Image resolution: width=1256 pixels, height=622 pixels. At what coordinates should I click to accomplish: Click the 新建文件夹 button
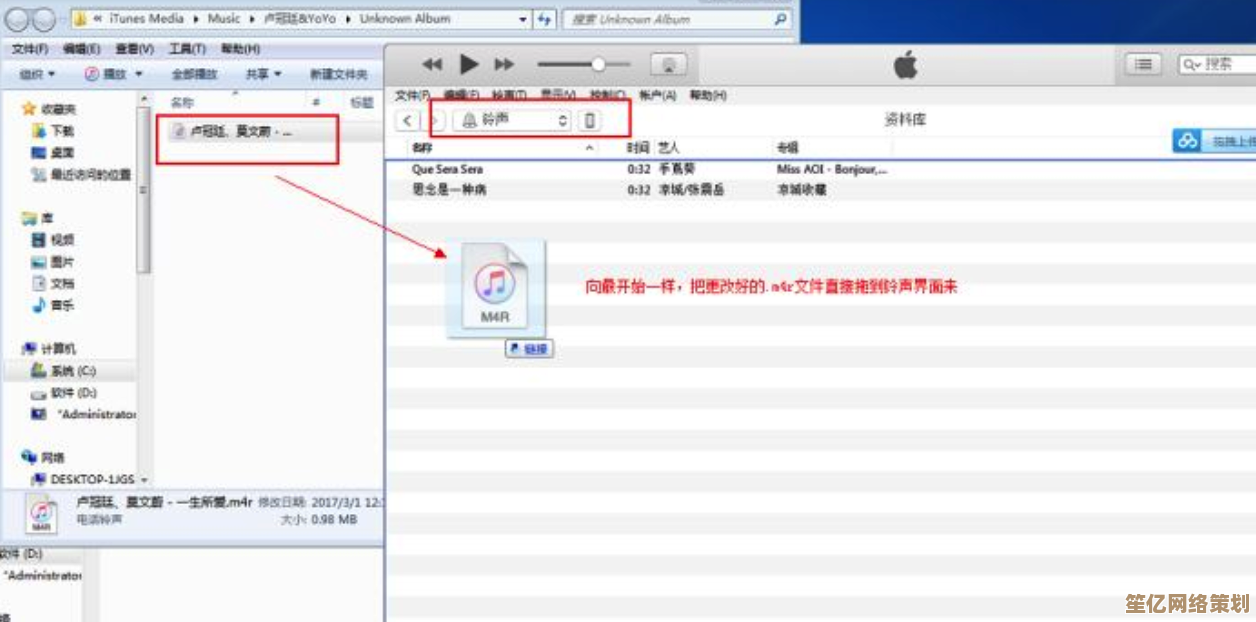click(338, 74)
